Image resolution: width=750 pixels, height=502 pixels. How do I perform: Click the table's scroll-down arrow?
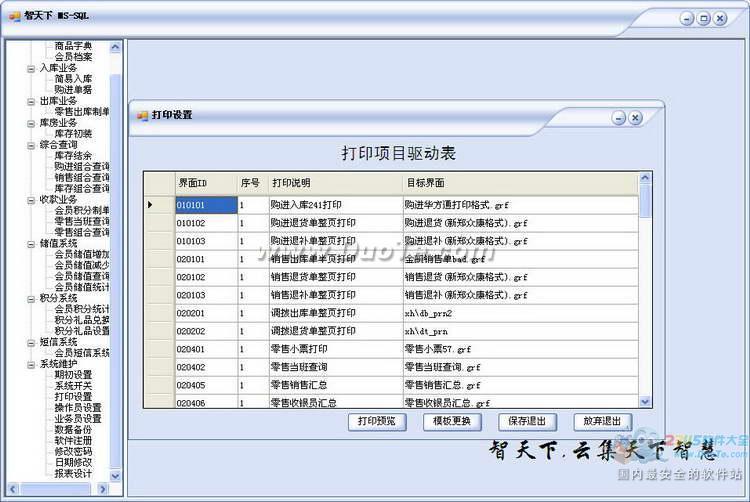[645, 401]
